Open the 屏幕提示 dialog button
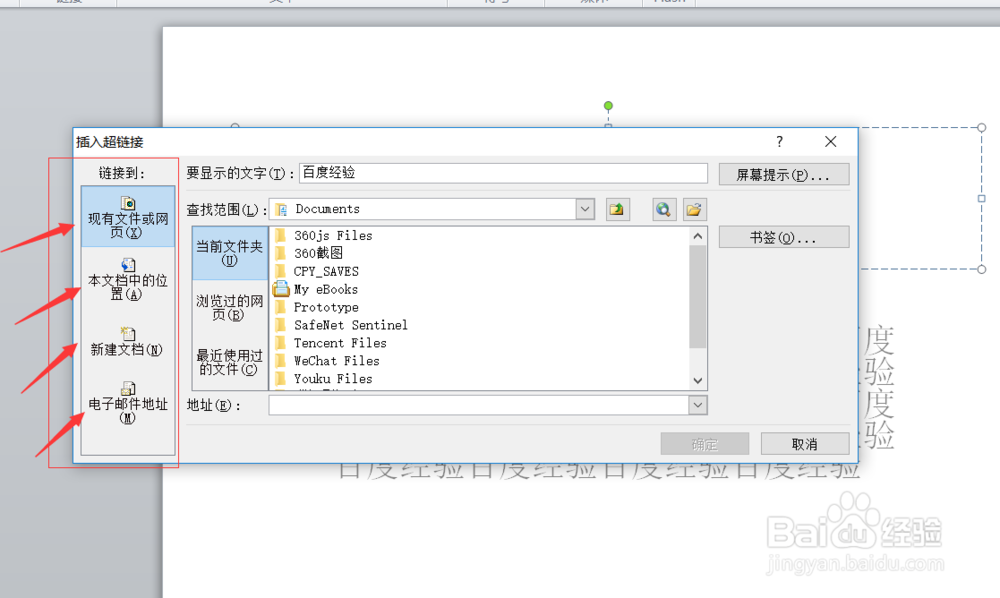 pos(784,175)
